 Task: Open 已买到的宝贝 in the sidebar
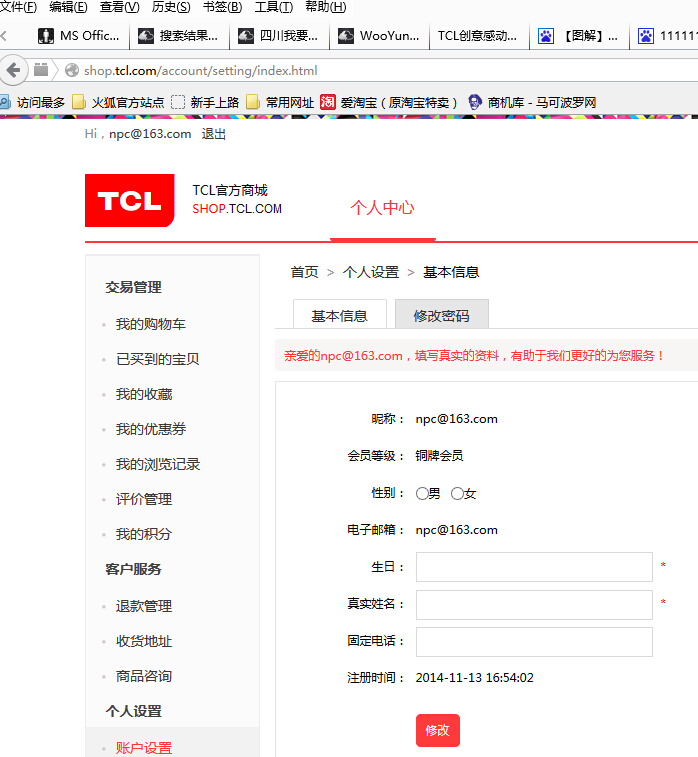[157, 359]
